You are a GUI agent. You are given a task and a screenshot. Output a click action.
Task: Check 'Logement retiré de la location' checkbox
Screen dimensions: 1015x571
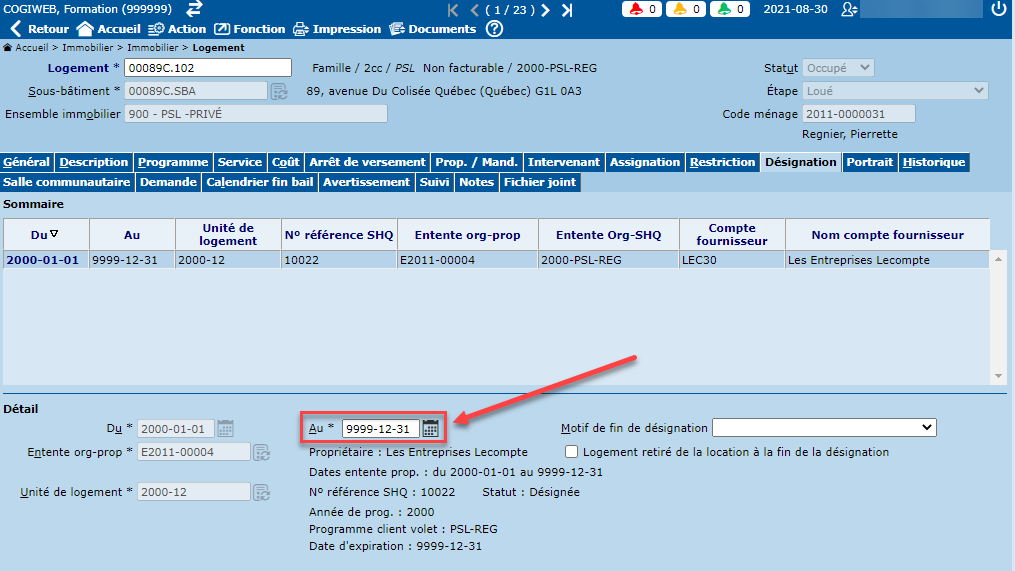(572, 452)
